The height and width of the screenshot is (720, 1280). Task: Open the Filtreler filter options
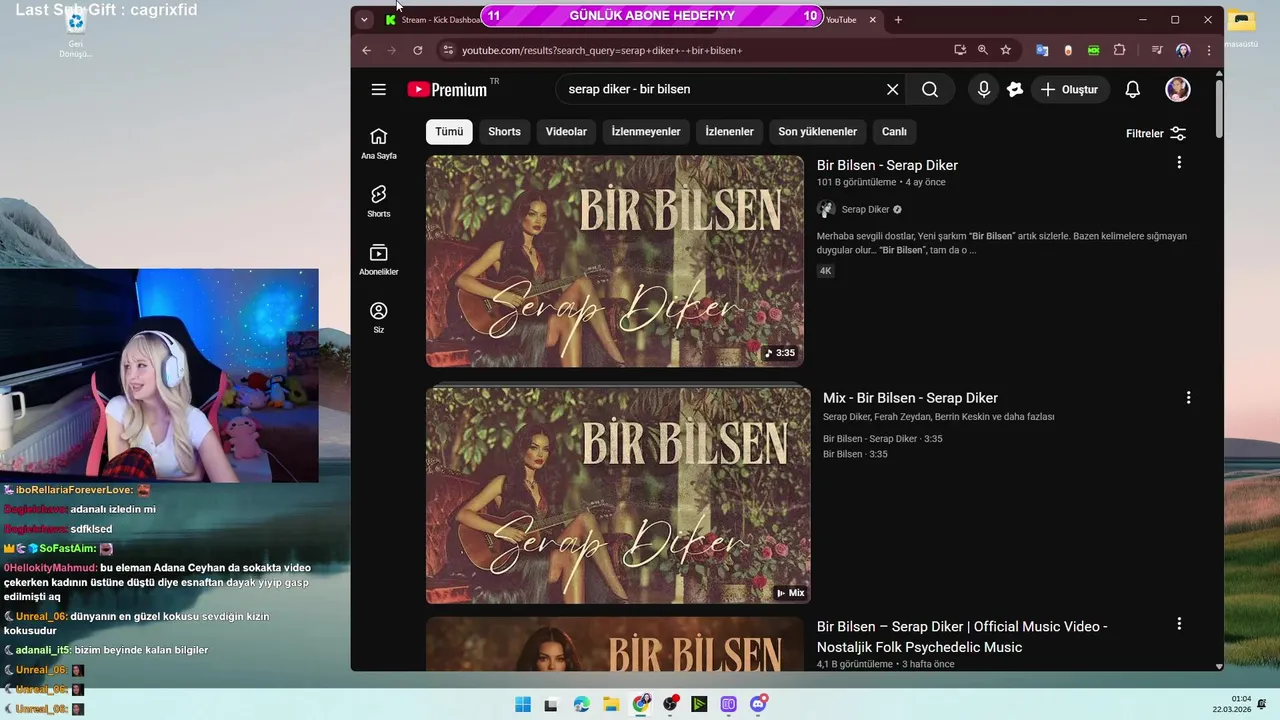(x=1156, y=133)
